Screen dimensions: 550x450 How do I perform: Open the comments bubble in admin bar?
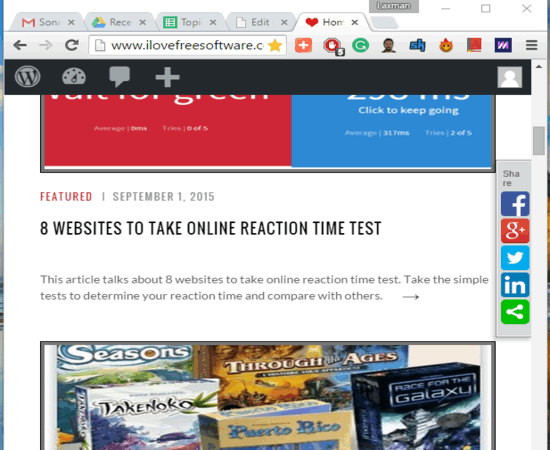click(120, 76)
